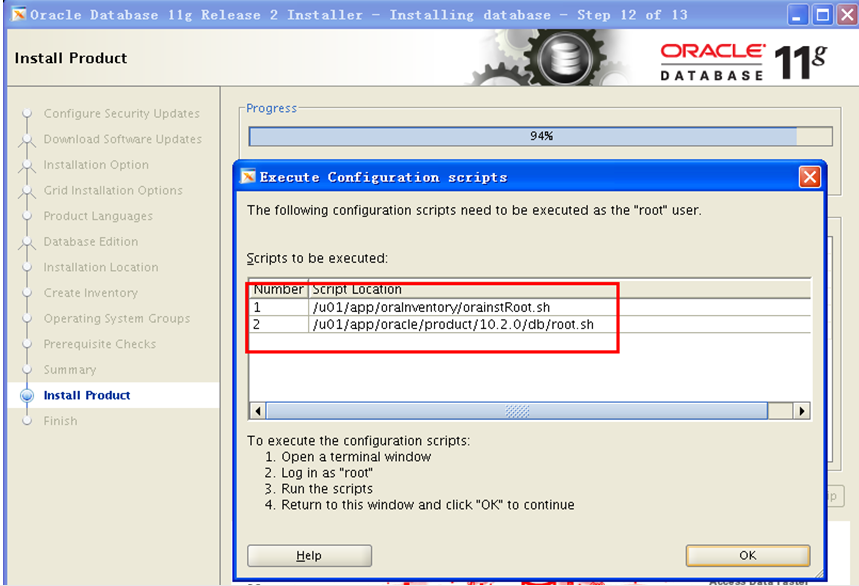The height and width of the screenshot is (586, 859).
Task: Click the scripts table right scroll arrow
Action: (801, 411)
